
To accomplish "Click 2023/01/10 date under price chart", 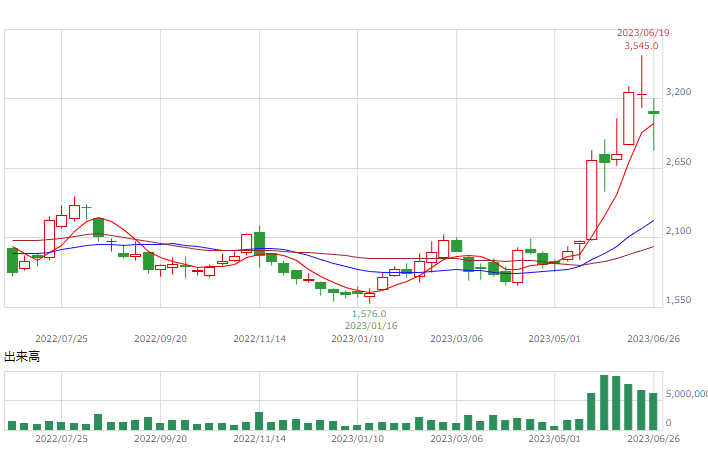I will click(358, 339).
